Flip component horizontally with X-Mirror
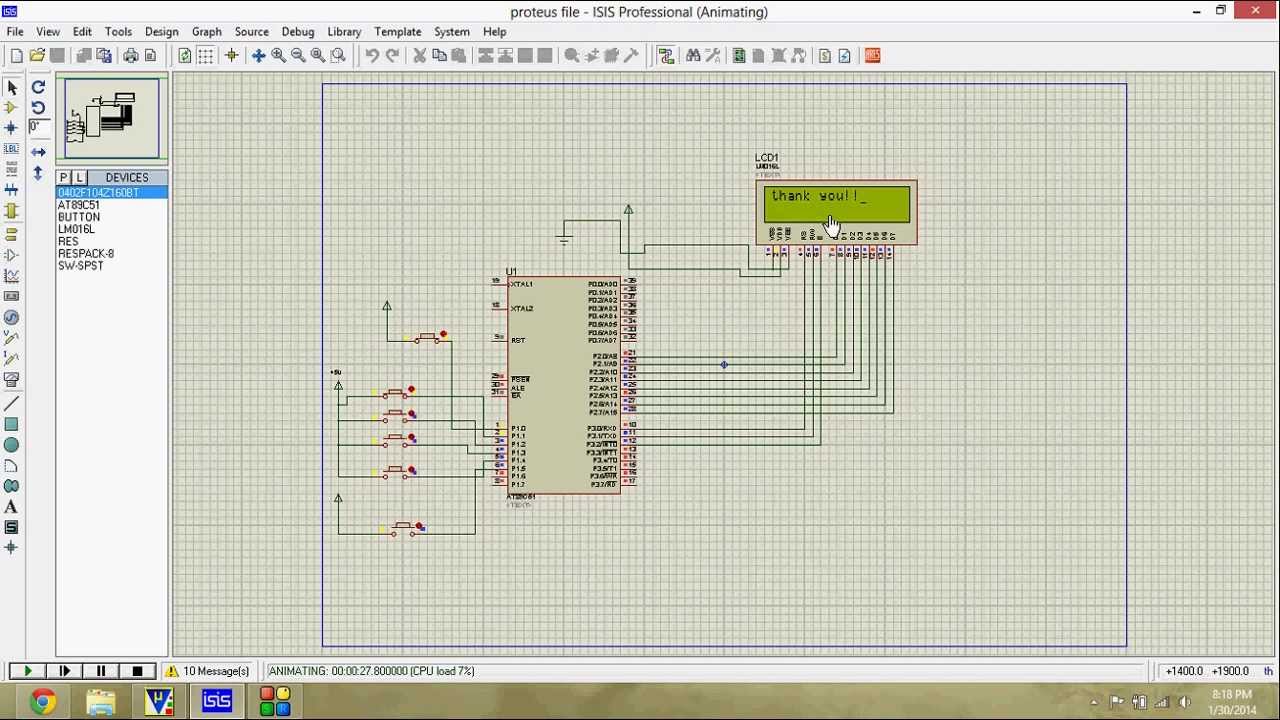This screenshot has height=720, width=1280. point(38,152)
